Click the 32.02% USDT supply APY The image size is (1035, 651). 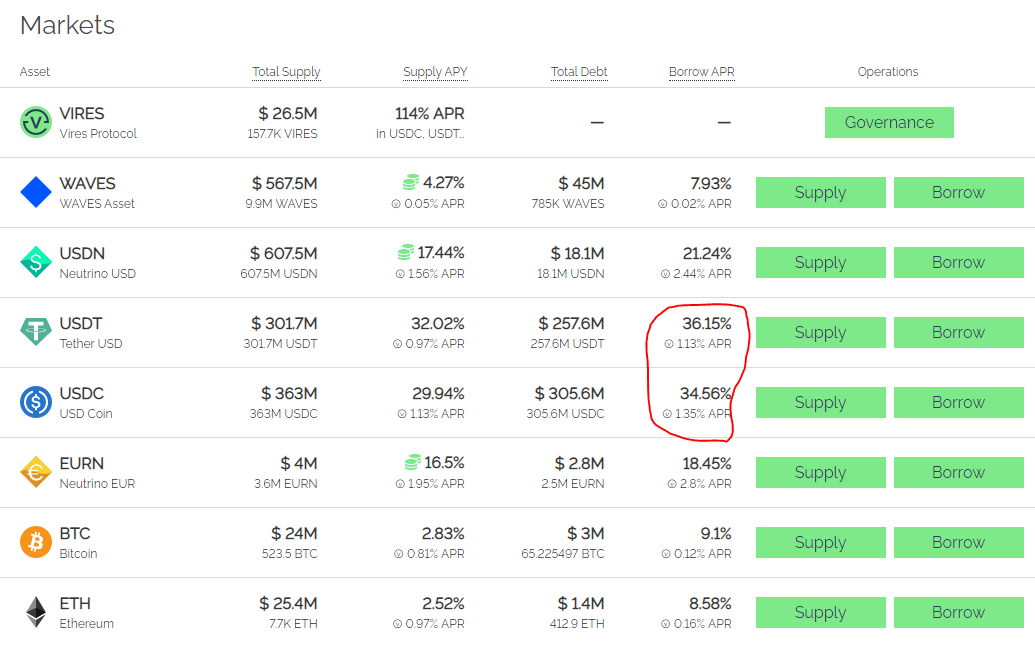coord(438,324)
